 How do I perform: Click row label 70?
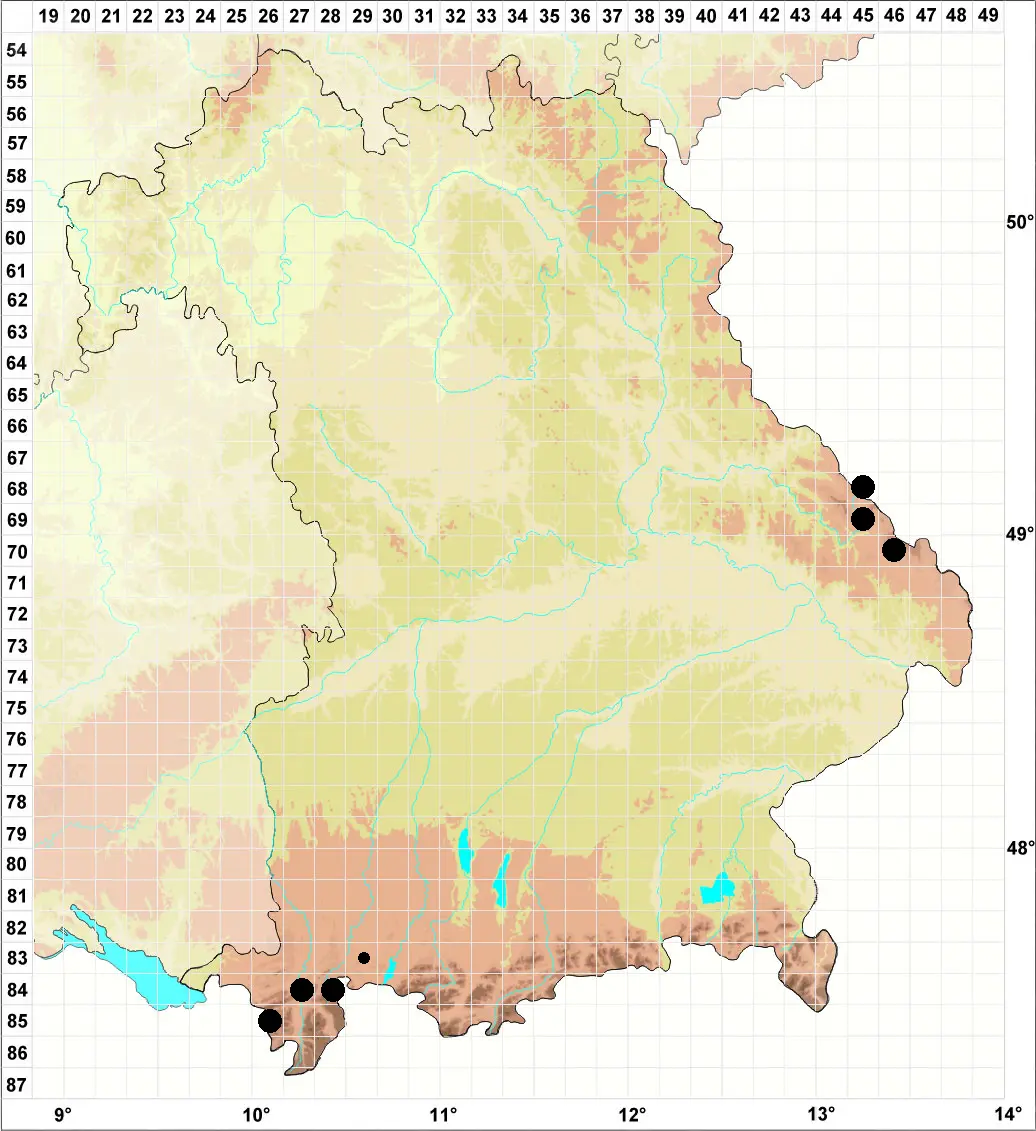[17, 551]
